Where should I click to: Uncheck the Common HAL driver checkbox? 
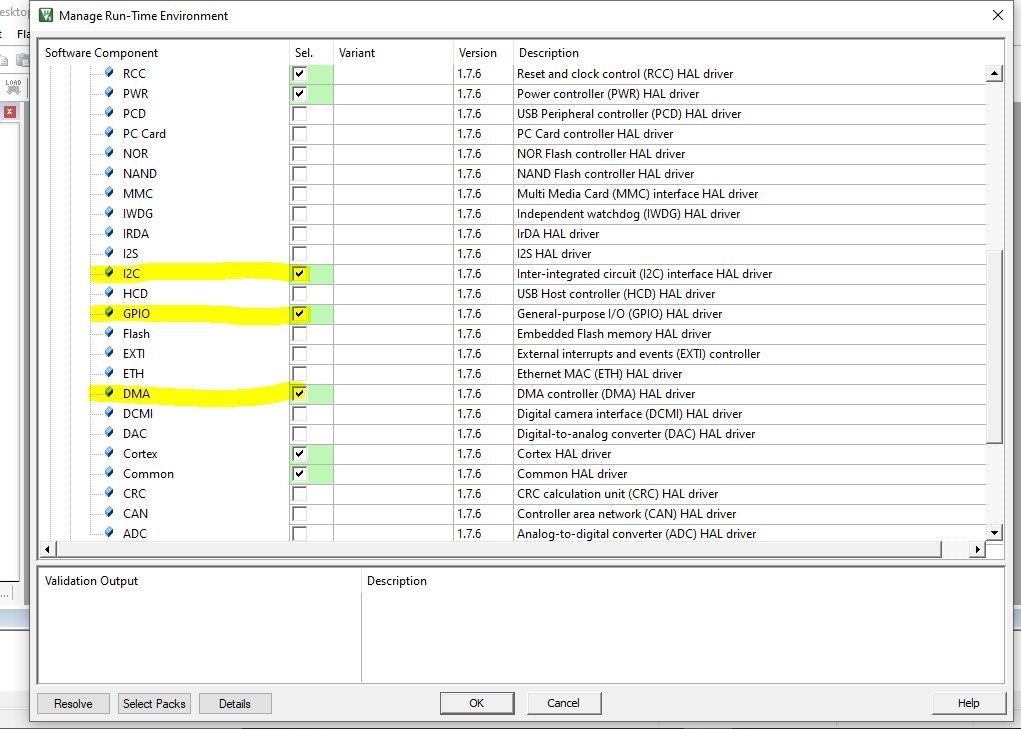tap(300, 474)
